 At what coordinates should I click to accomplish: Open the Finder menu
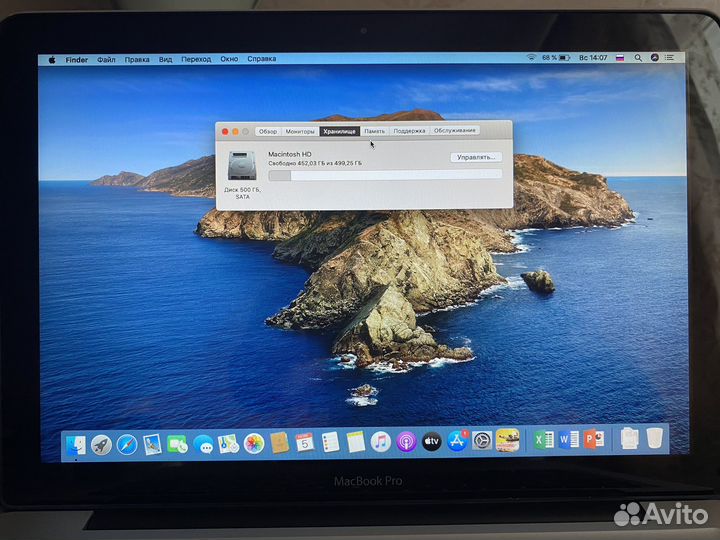tap(77, 60)
